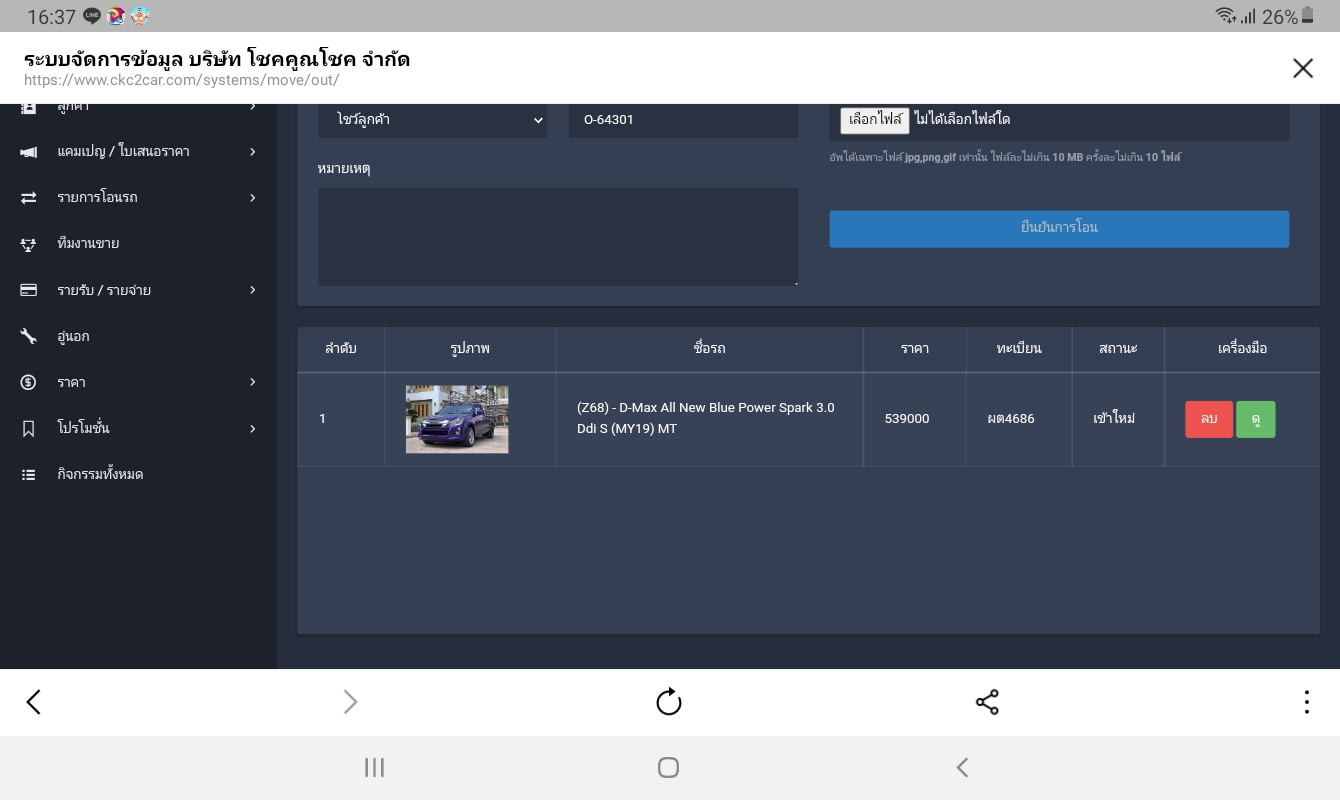Click the credit card icon for รายรับ / รายจ่าย
Screen dimensions: 1340x800
(29, 290)
